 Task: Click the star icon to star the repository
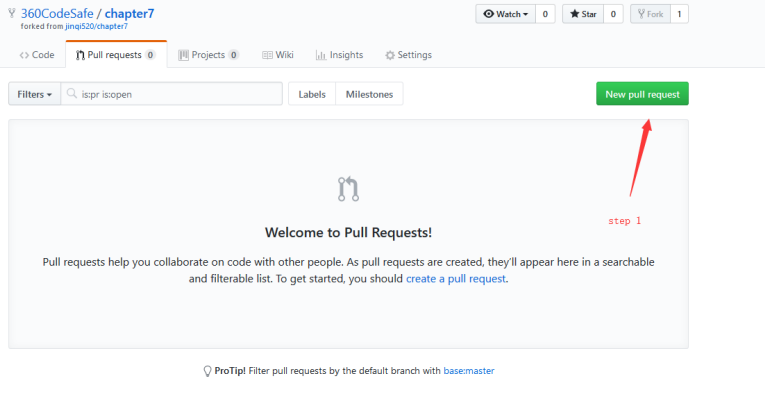[x=575, y=14]
